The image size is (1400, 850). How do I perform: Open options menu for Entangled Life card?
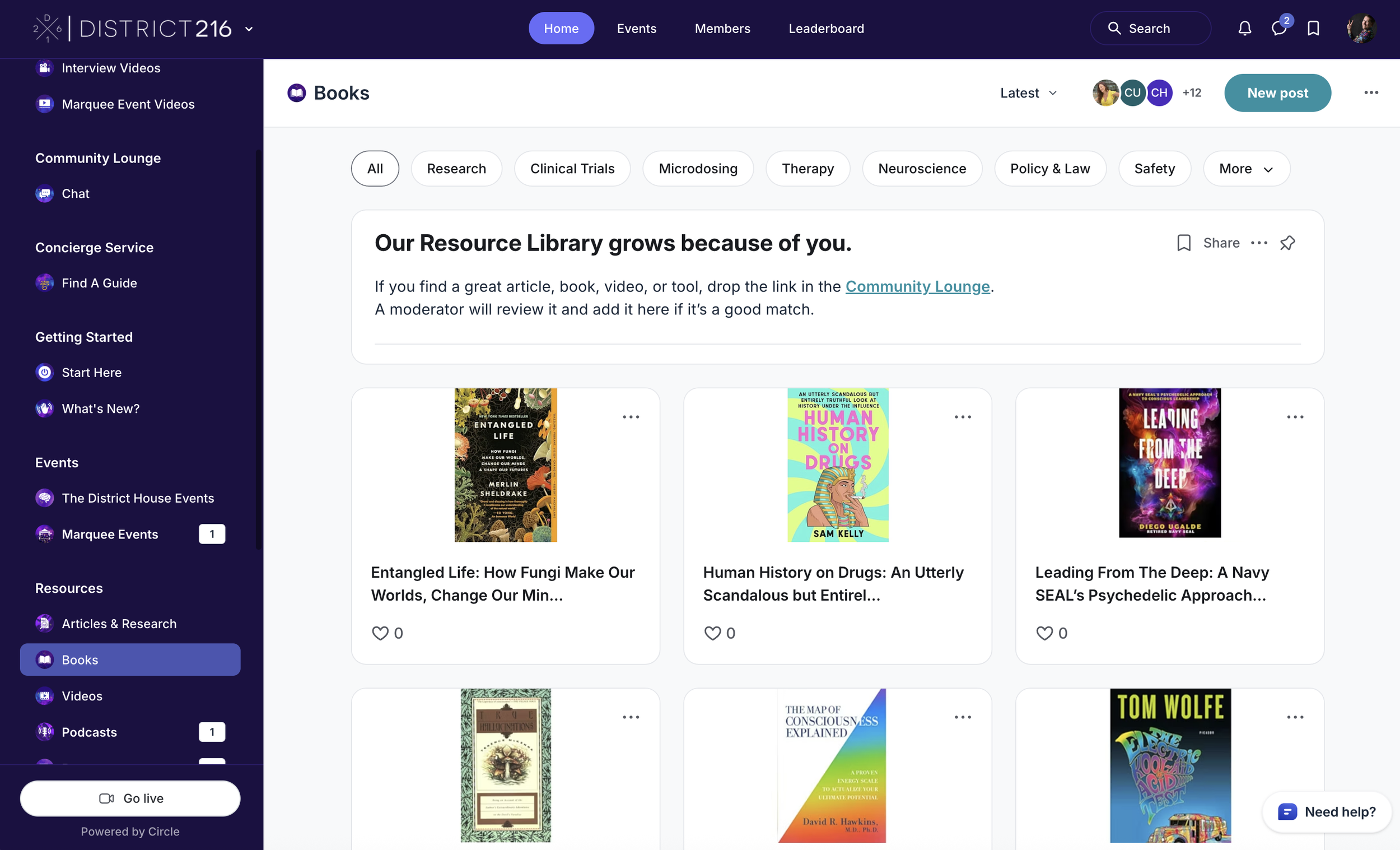click(631, 417)
